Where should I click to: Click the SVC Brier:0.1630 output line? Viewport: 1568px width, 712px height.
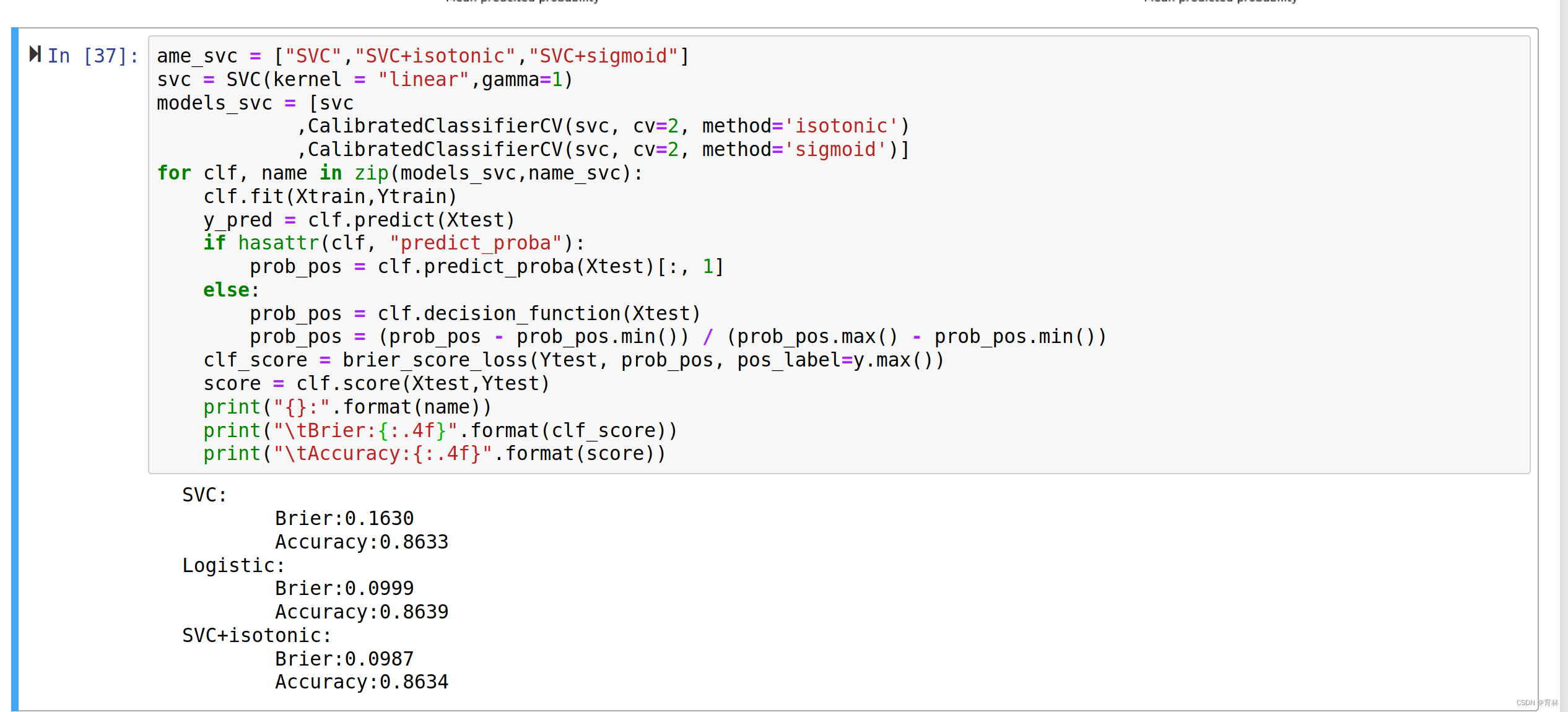(344, 518)
